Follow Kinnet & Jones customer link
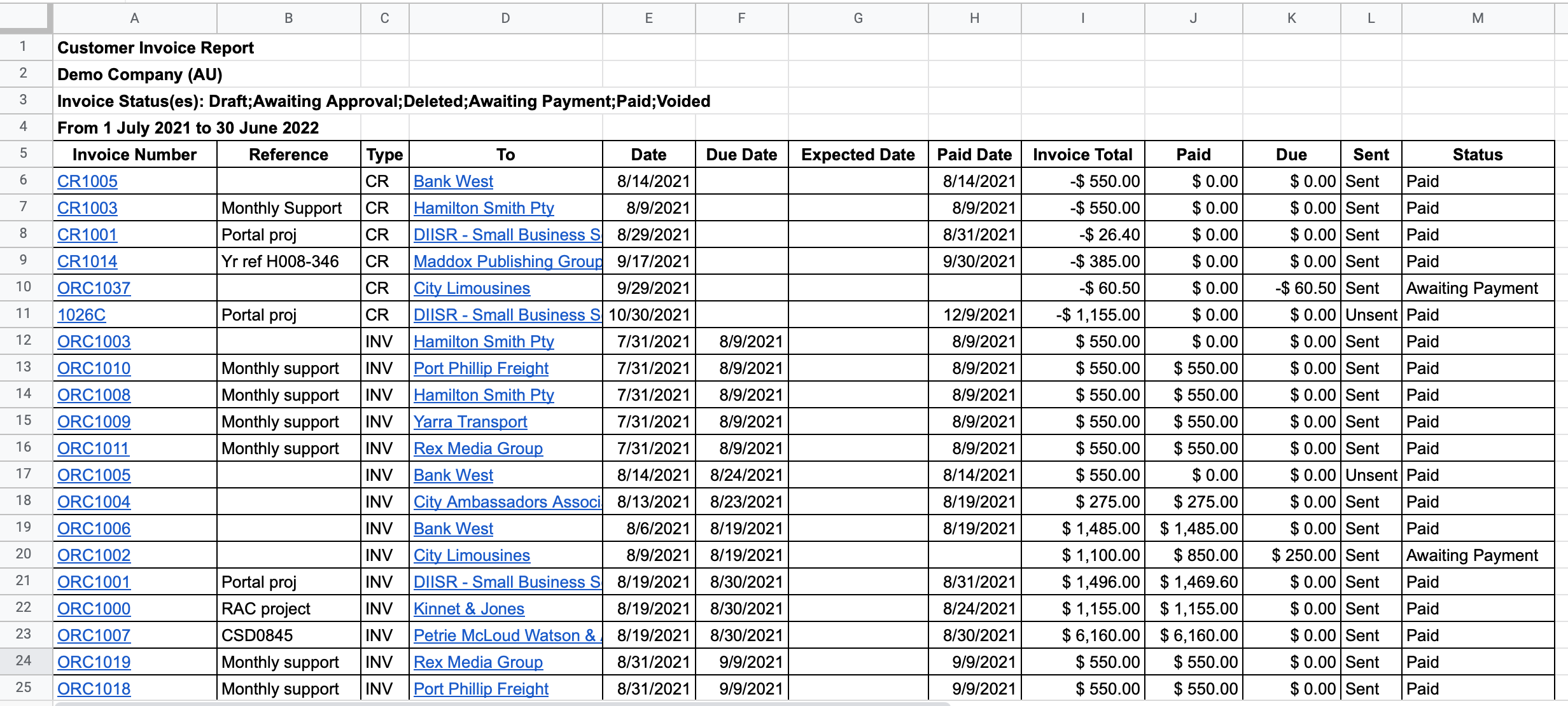 pos(469,609)
